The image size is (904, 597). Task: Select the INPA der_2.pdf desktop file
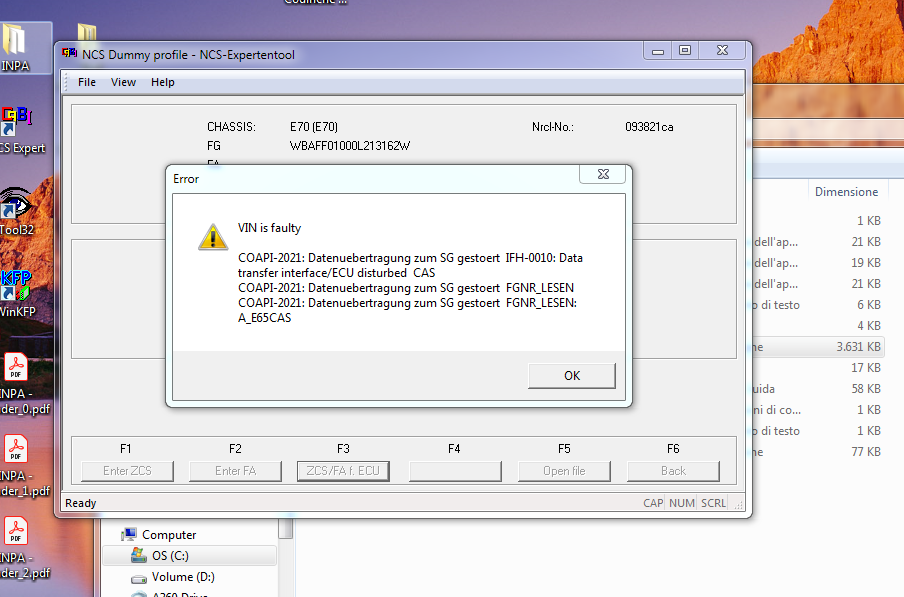tap(23, 549)
